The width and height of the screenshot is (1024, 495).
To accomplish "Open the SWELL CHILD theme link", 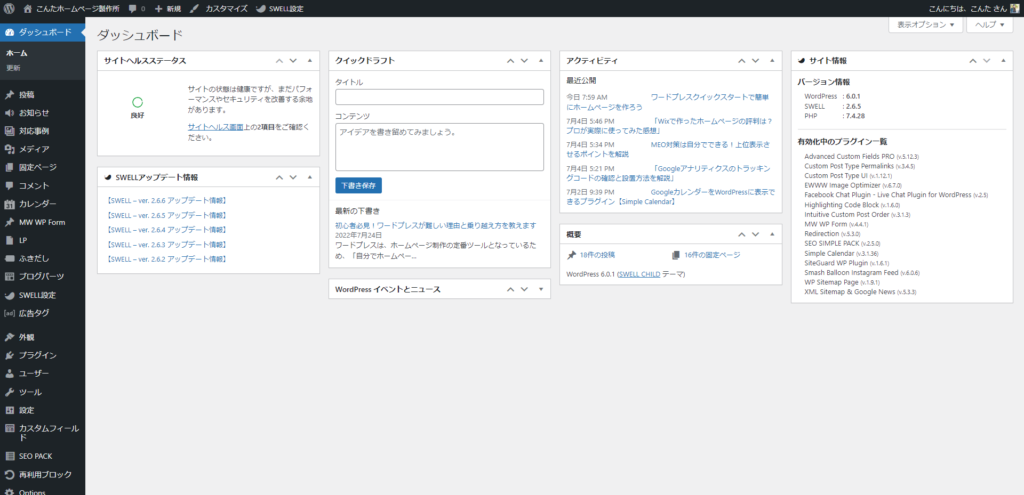I will pyautogui.click(x=639, y=274).
